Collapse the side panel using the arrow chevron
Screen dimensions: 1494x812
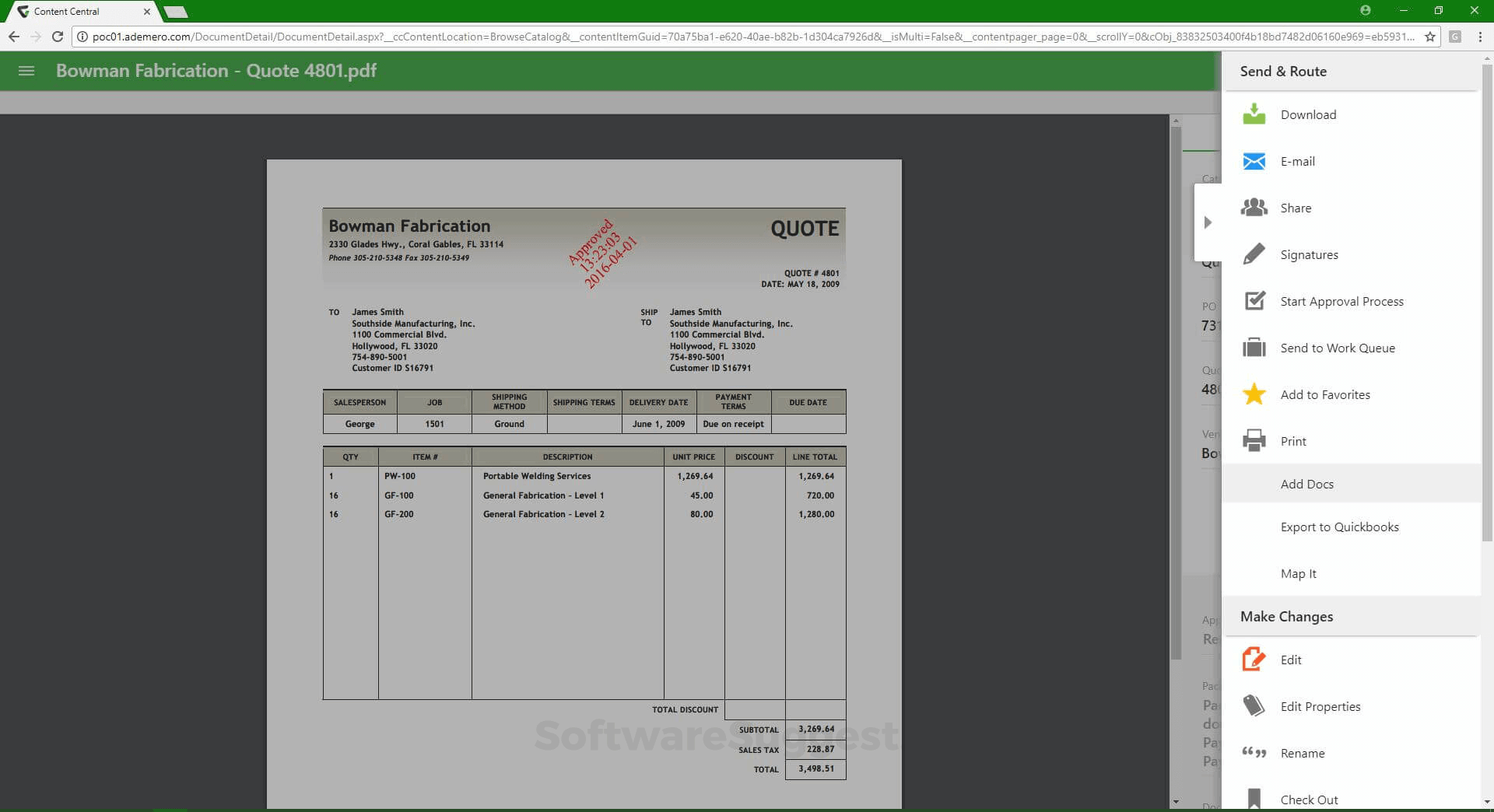click(x=1208, y=222)
